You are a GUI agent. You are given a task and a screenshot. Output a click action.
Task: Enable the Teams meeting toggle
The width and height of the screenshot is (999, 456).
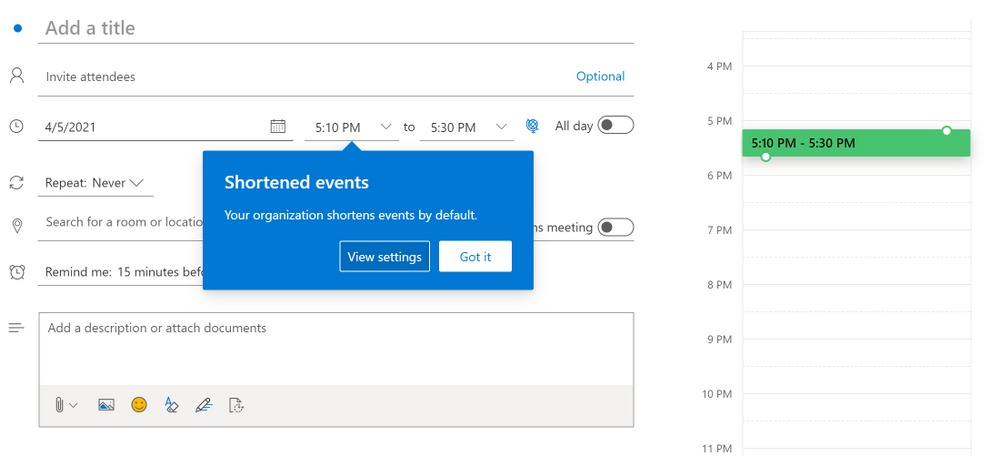coord(615,227)
